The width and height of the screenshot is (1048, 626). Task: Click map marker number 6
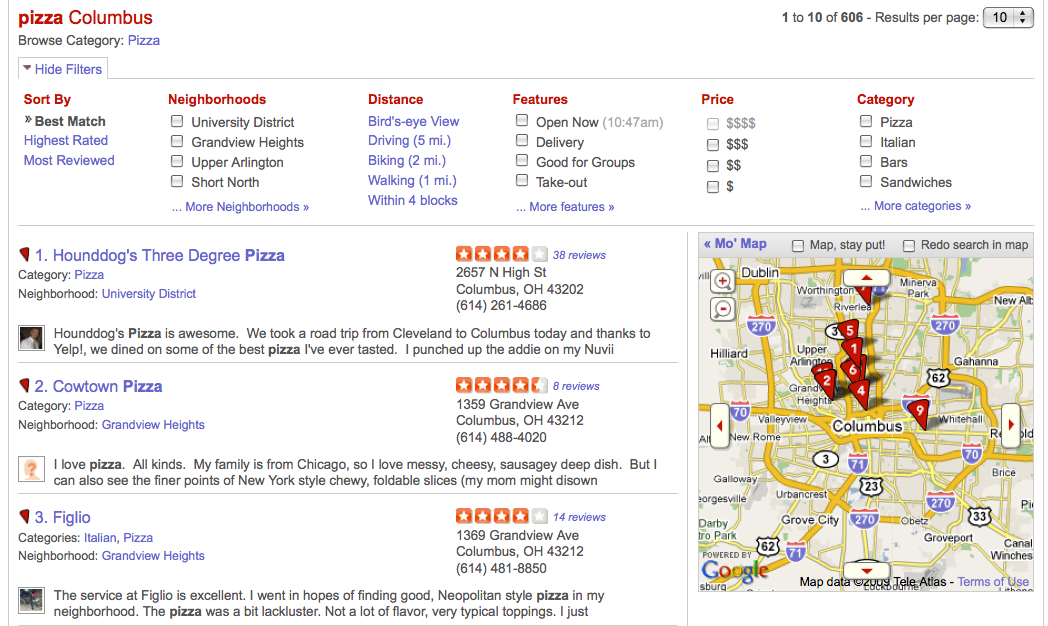point(853,369)
